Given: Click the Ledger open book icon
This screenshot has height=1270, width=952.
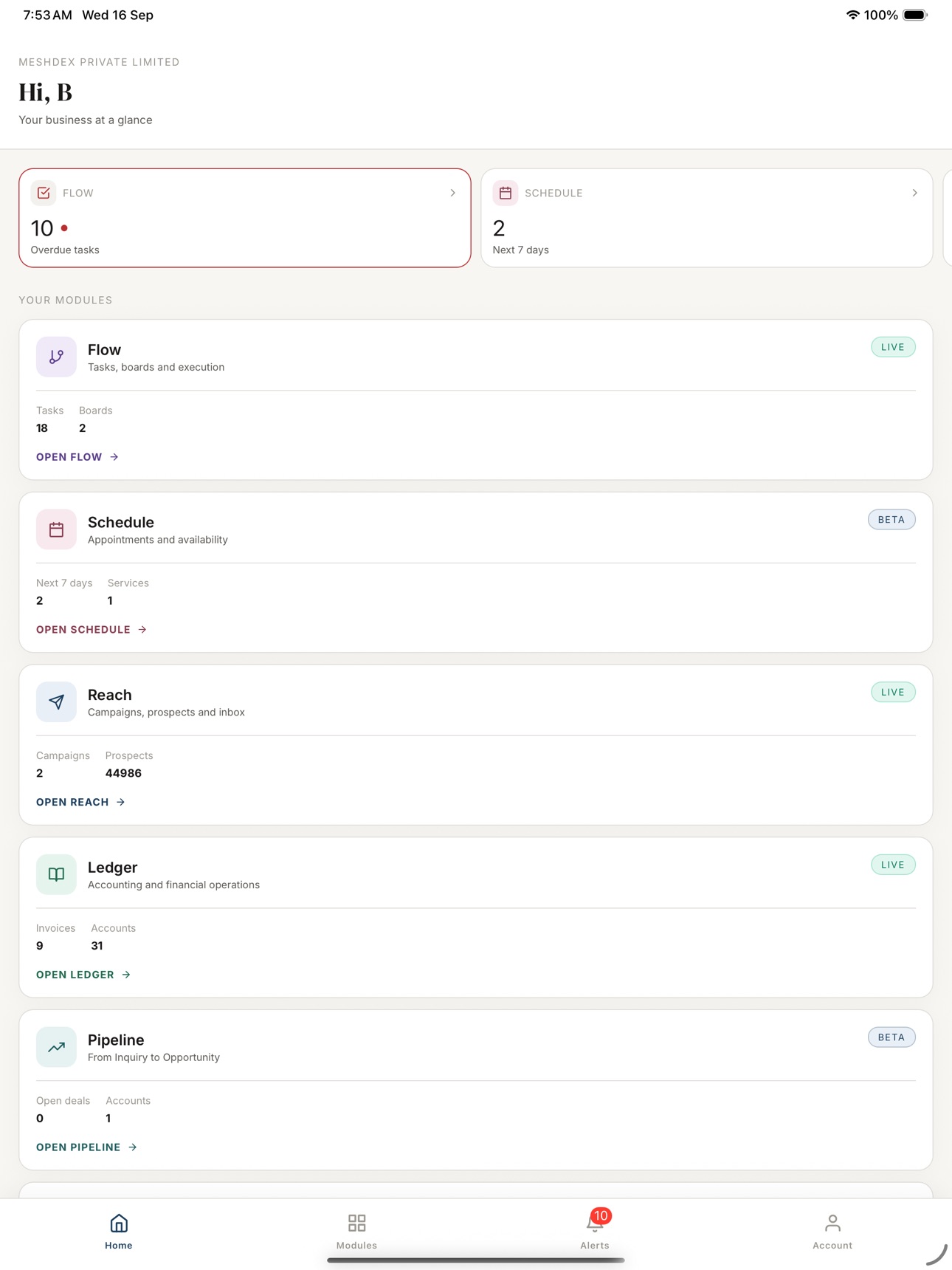Looking at the screenshot, I should [56, 874].
